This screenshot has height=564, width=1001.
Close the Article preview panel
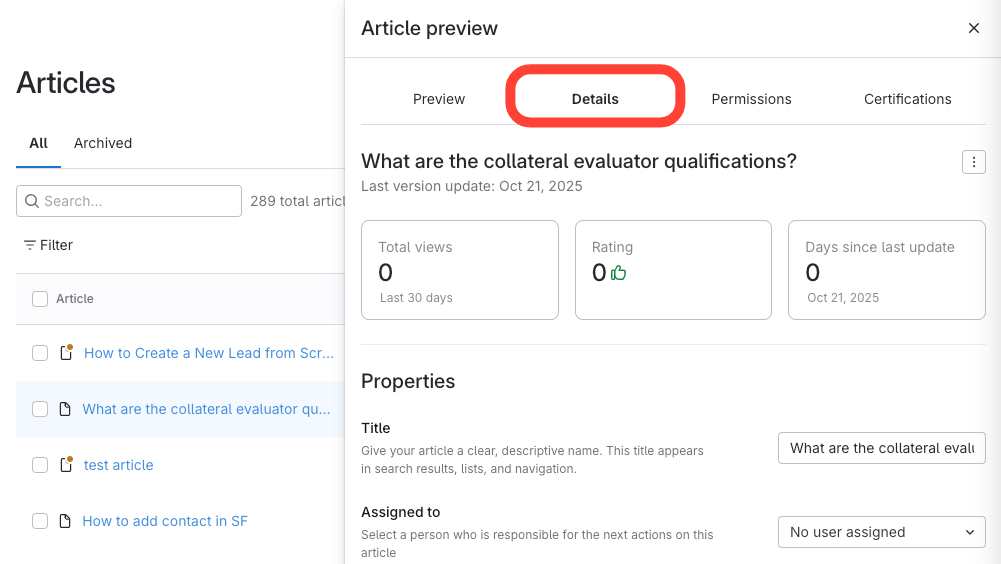[973, 28]
